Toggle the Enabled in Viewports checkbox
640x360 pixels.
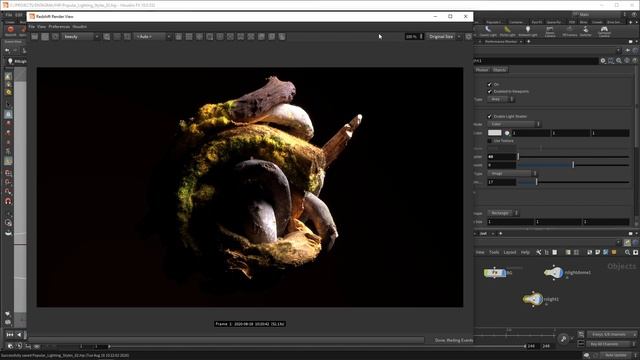(489, 91)
